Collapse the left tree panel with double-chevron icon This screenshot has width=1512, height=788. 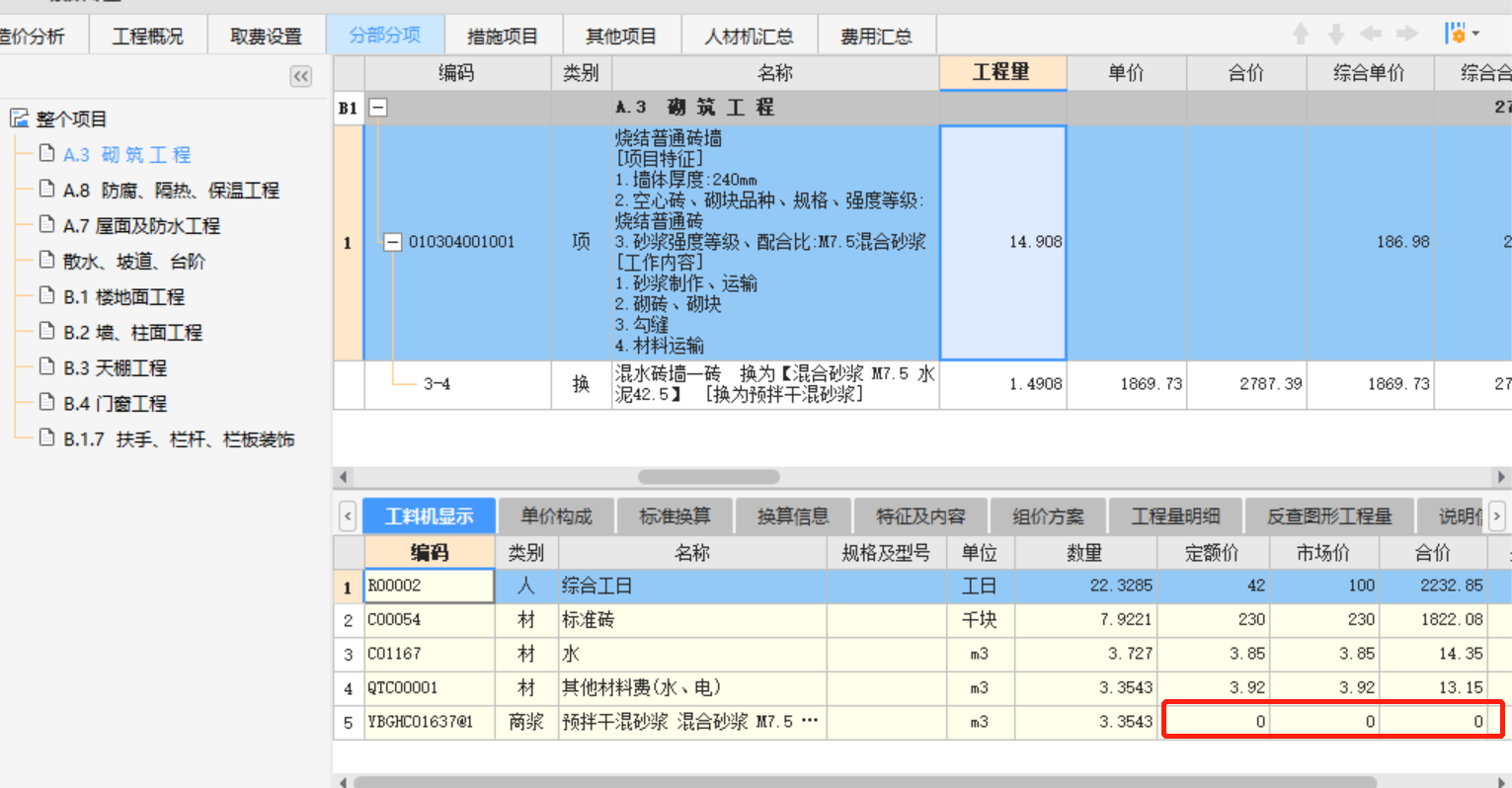pos(301,76)
